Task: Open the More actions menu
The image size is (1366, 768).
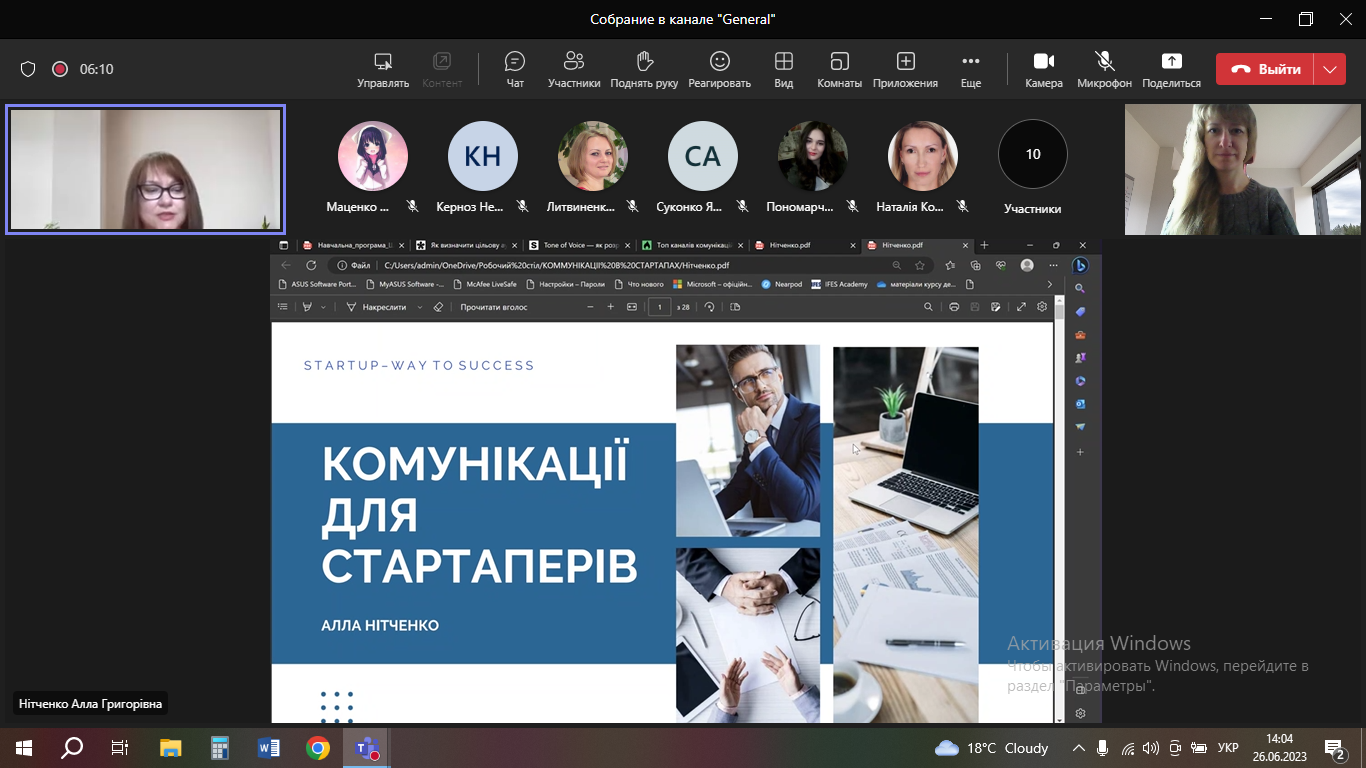Action: 970,69
